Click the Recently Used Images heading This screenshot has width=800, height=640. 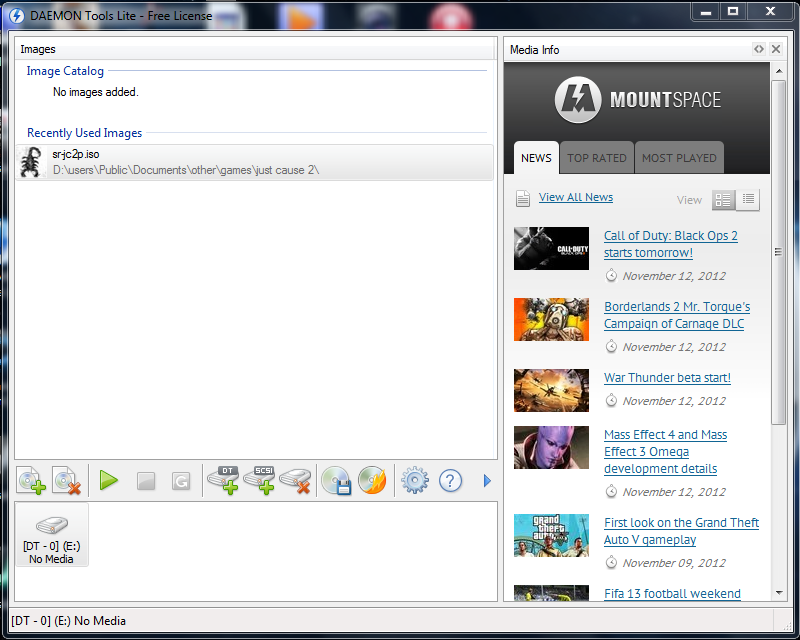85,133
